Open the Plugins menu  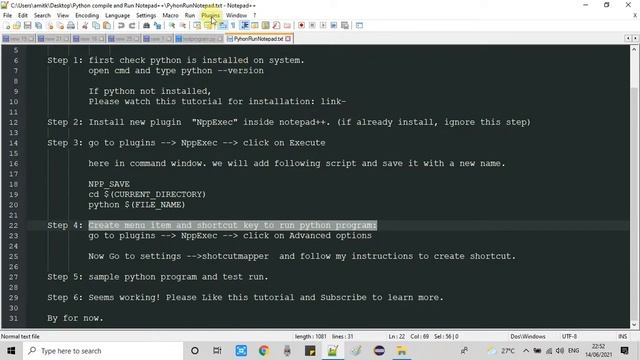pyautogui.click(x=210, y=15)
